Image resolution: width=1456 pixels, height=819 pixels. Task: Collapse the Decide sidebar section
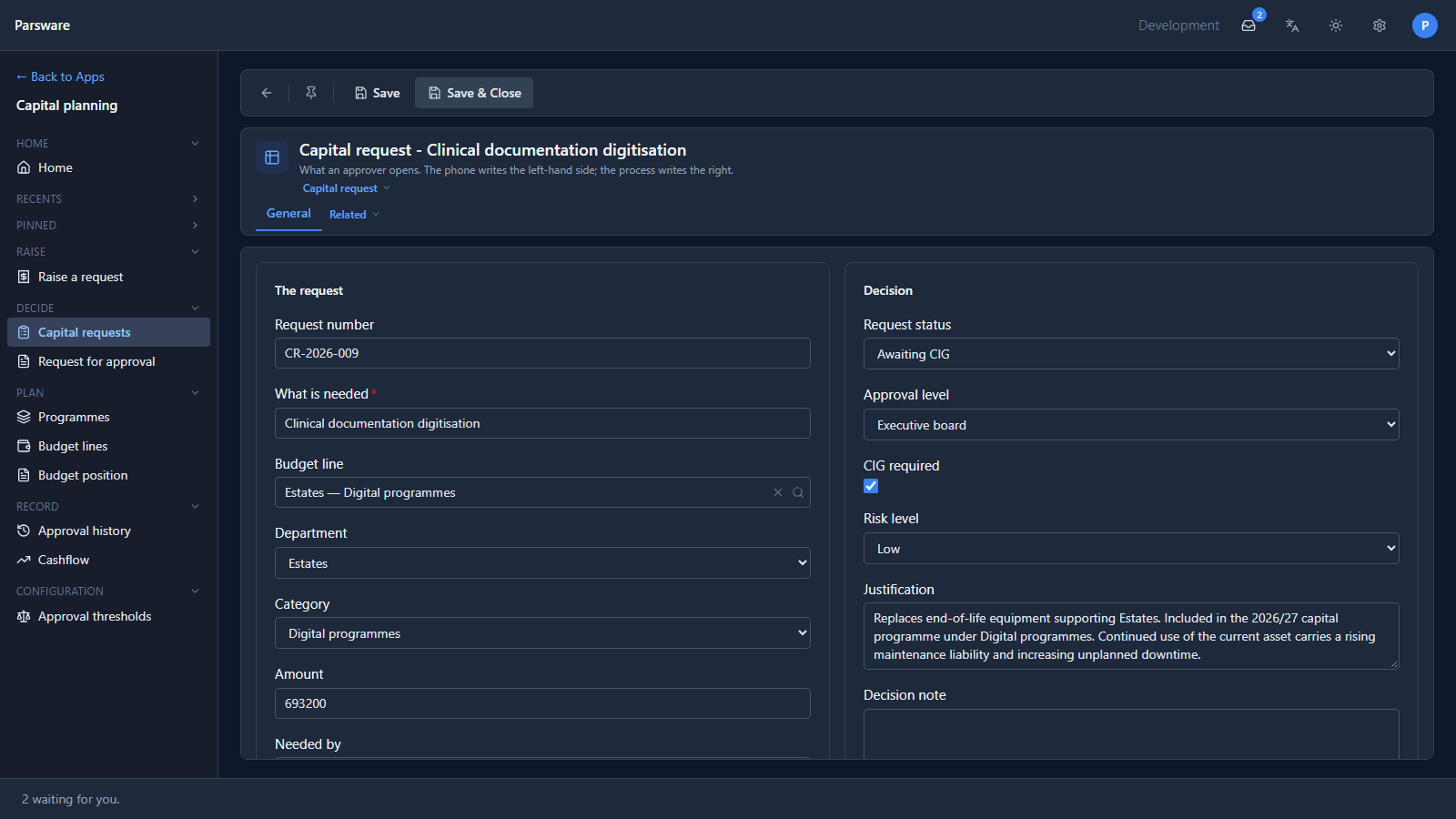[x=108, y=308]
